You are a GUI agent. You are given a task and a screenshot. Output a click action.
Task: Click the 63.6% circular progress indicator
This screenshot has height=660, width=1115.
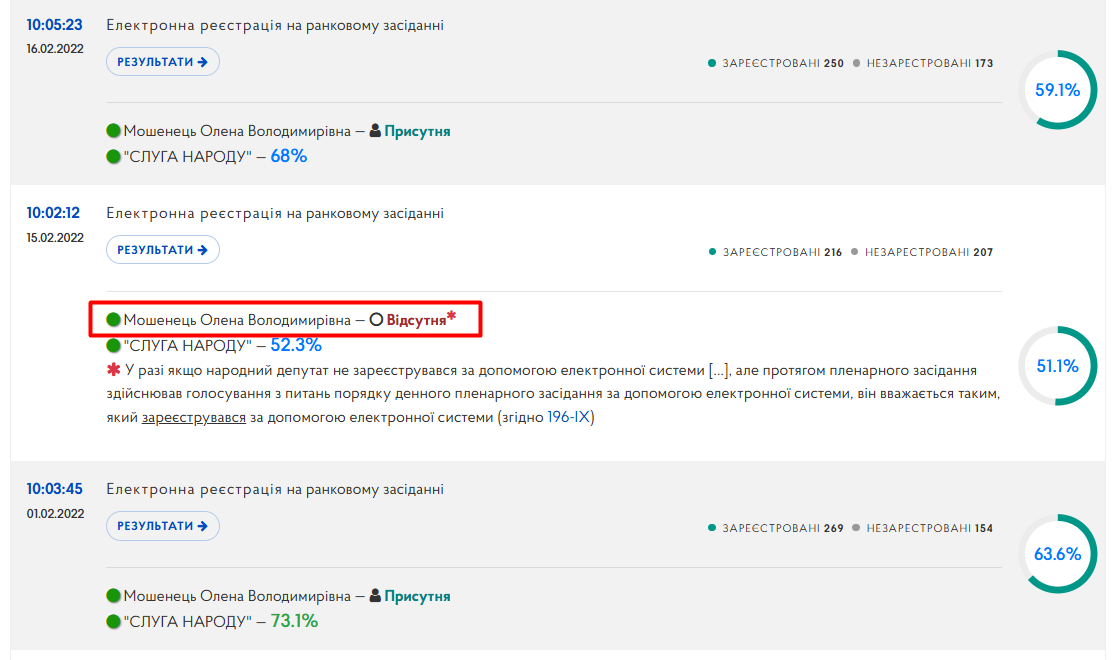click(x=1057, y=553)
